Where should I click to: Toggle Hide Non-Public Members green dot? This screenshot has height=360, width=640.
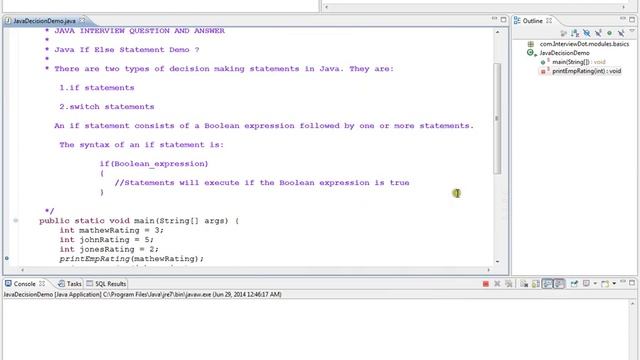pos(609,33)
